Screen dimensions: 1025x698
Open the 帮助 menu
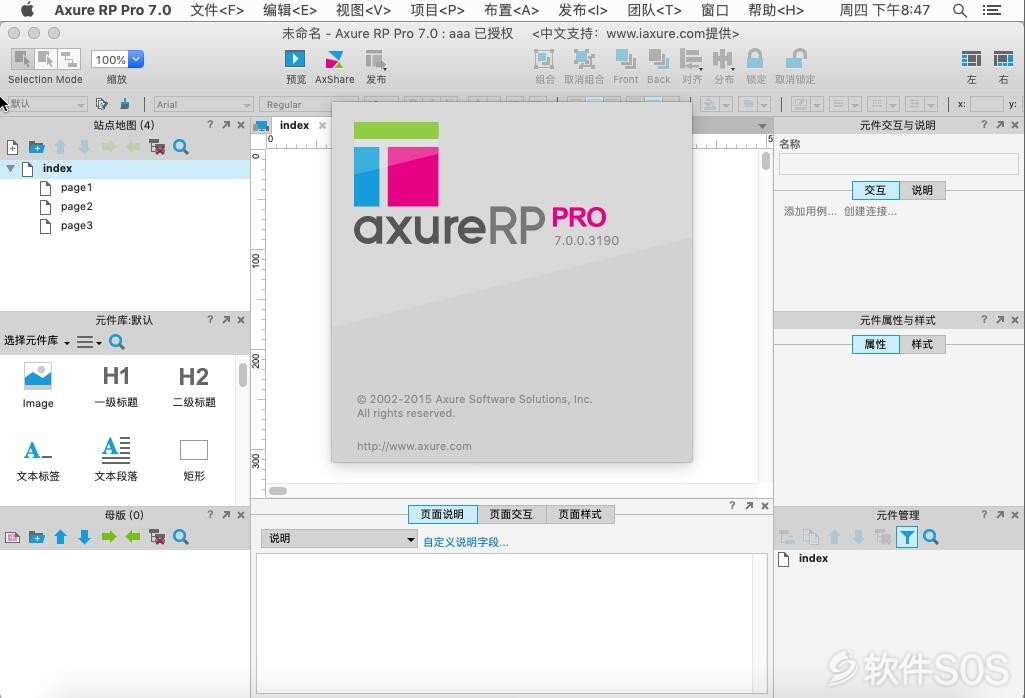[776, 10]
